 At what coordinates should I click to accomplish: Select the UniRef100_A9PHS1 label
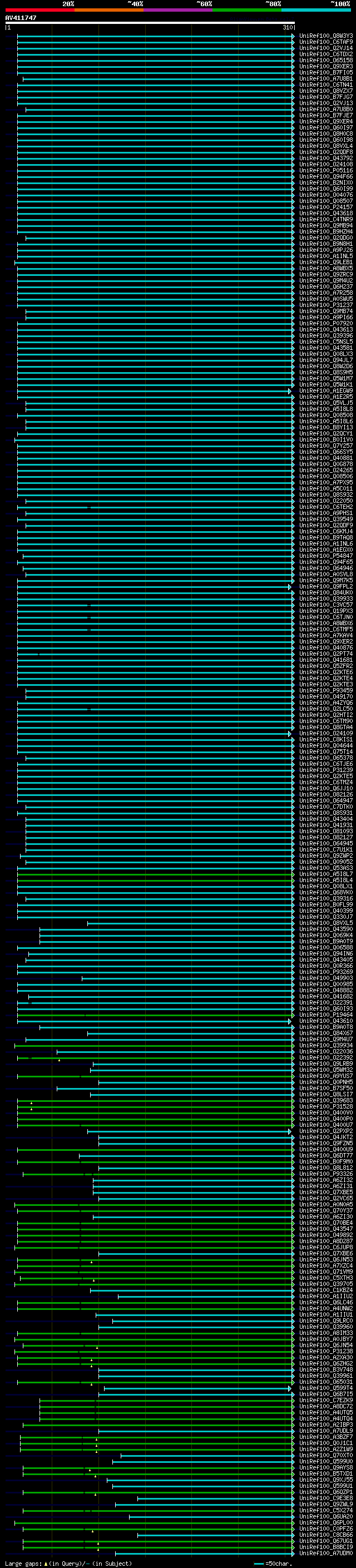point(326,513)
